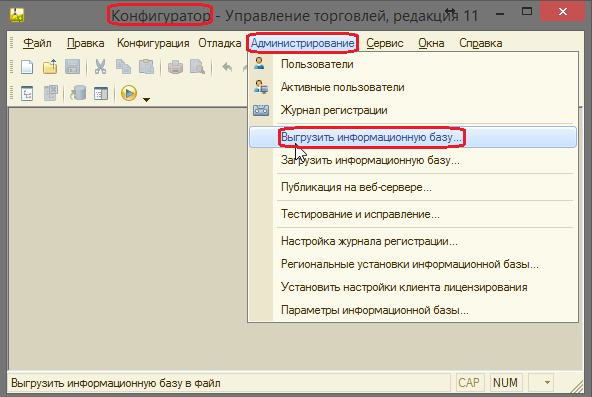Open Настройка журнала регистрации...

coord(413,241)
